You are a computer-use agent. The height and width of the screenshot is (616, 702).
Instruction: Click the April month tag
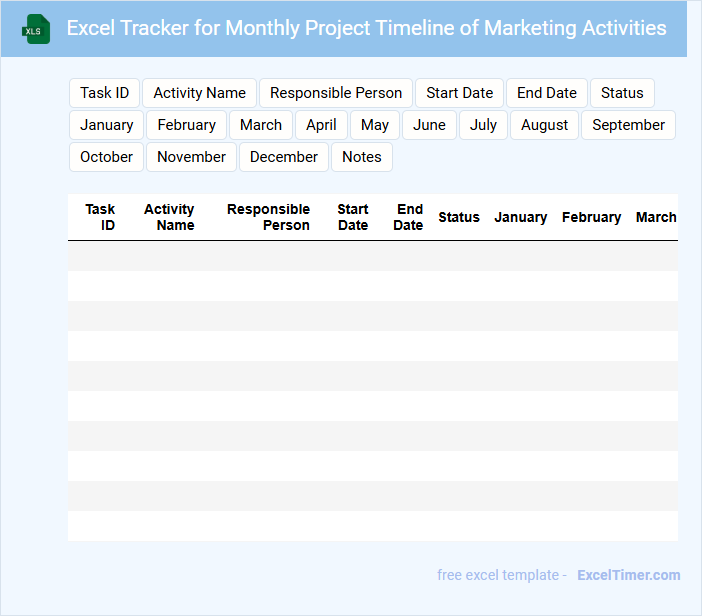click(321, 125)
